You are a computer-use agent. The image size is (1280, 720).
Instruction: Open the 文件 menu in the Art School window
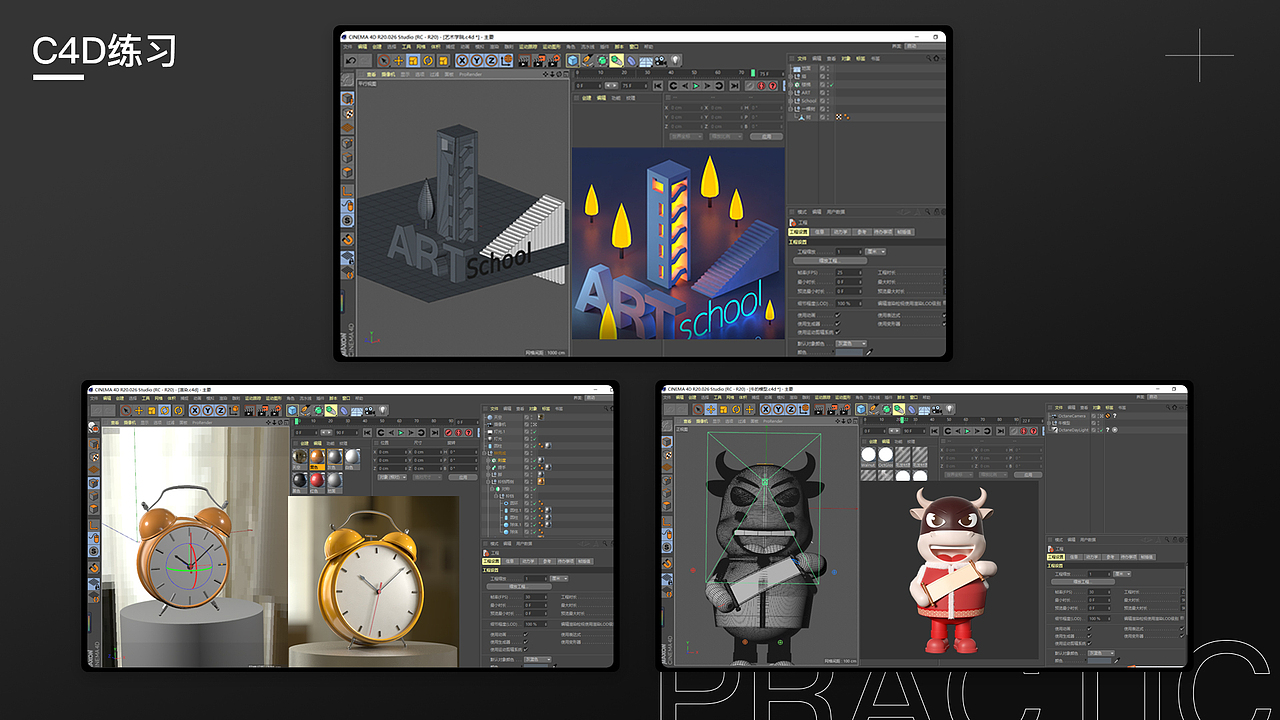pos(348,47)
